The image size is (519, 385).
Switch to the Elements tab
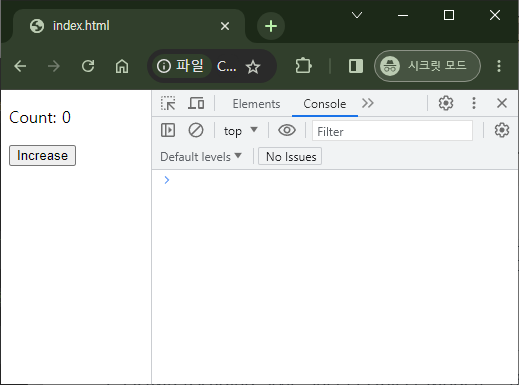[x=256, y=104]
